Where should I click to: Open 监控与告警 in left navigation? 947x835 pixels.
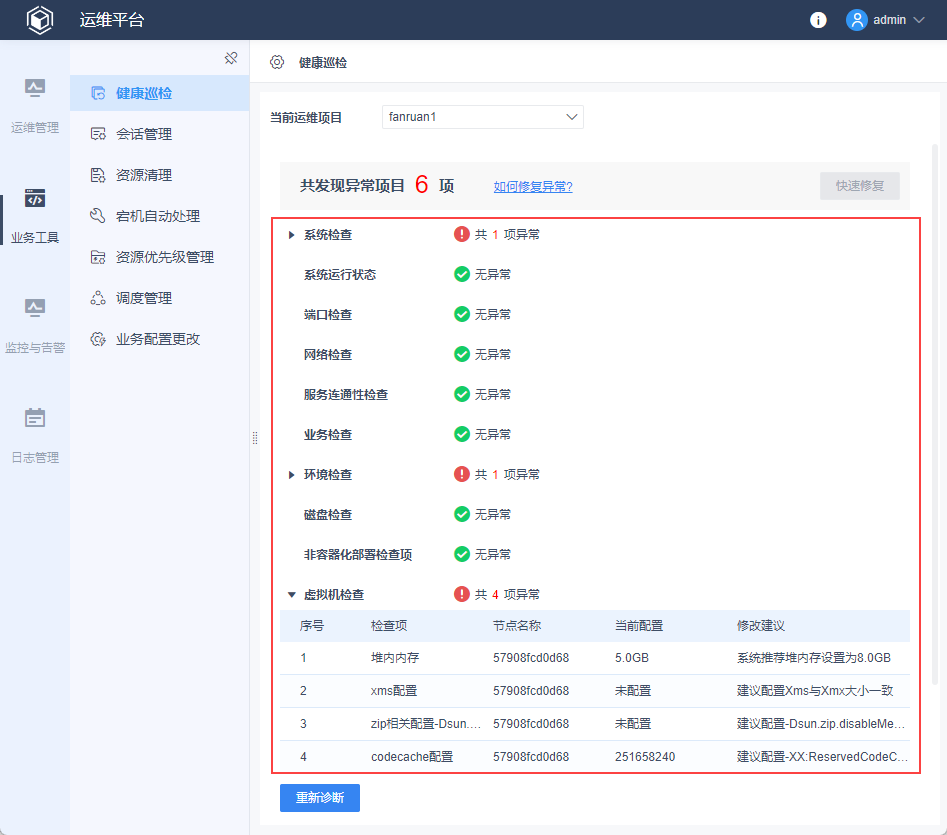point(35,325)
